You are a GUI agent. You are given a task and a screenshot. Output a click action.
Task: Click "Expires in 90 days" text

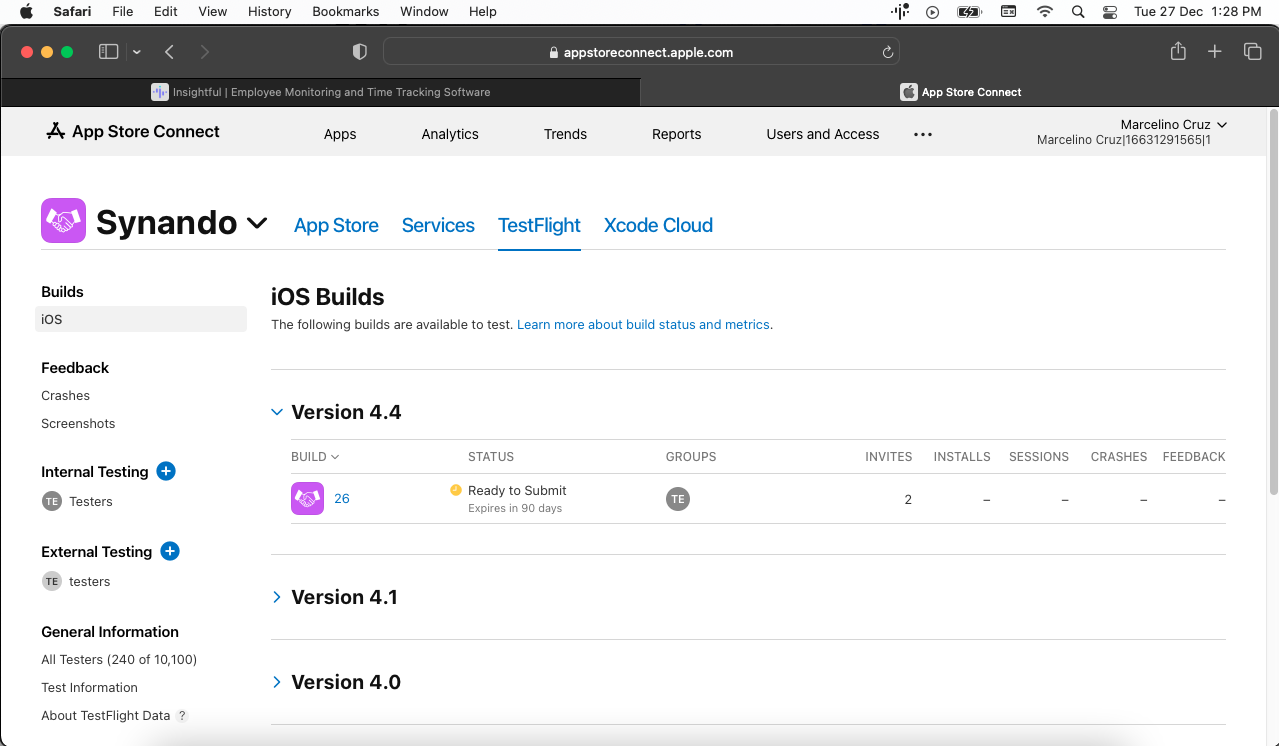[515, 508]
